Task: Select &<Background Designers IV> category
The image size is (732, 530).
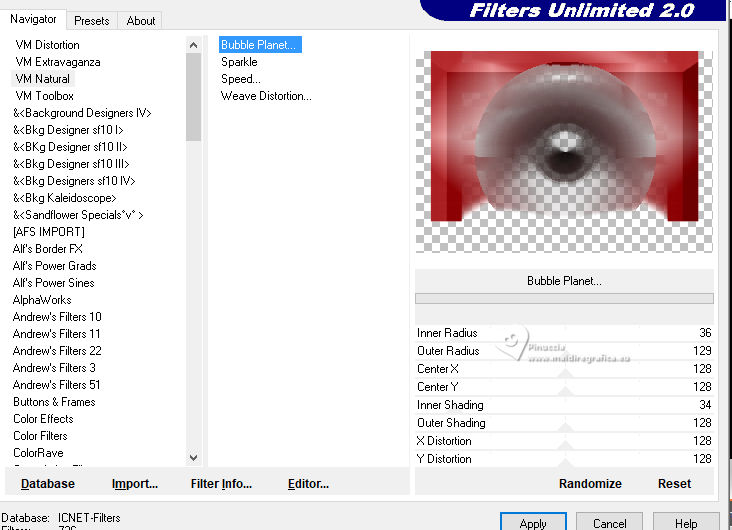Action: point(82,113)
